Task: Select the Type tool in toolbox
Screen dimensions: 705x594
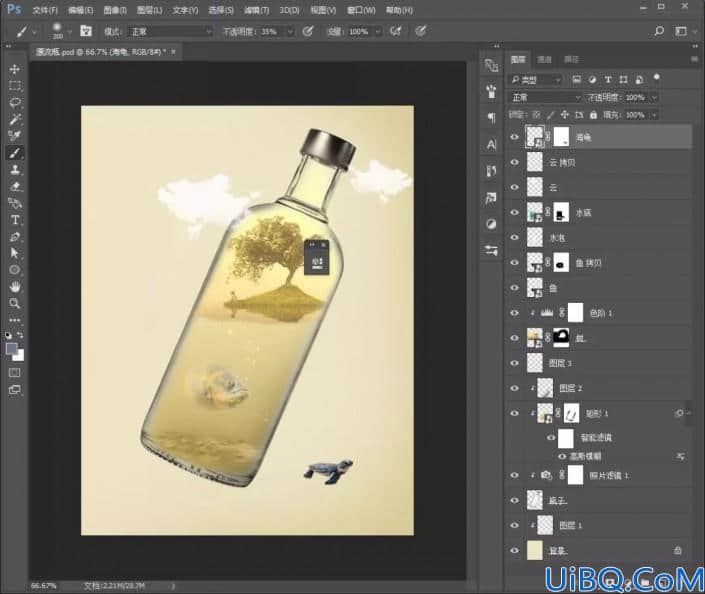Action: (14, 220)
